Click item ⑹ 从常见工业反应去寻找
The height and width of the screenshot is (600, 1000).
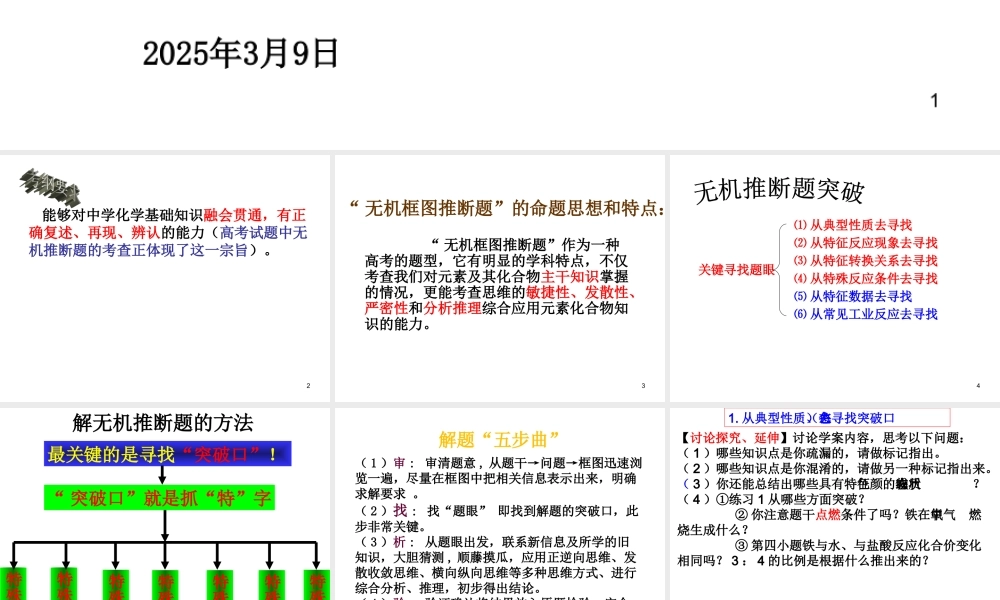coord(865,314)
